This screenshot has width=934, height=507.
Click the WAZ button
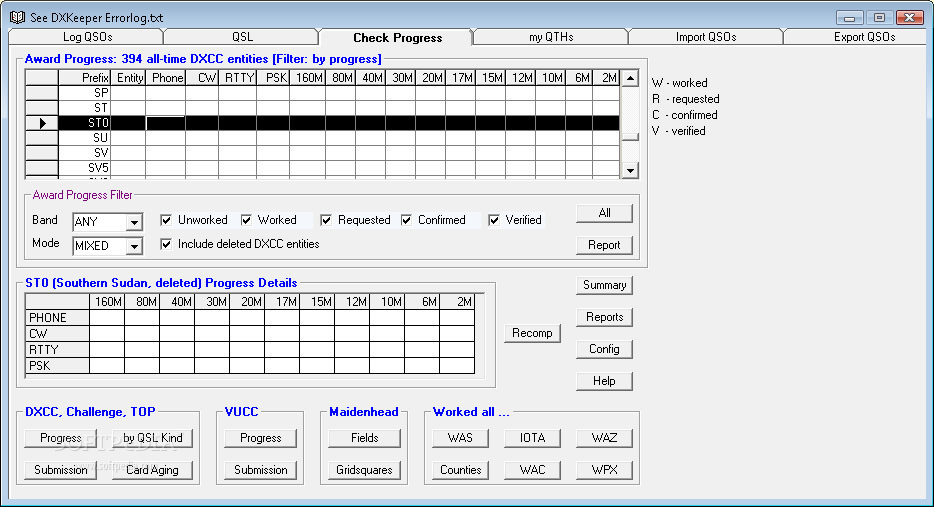pos(604,438)
